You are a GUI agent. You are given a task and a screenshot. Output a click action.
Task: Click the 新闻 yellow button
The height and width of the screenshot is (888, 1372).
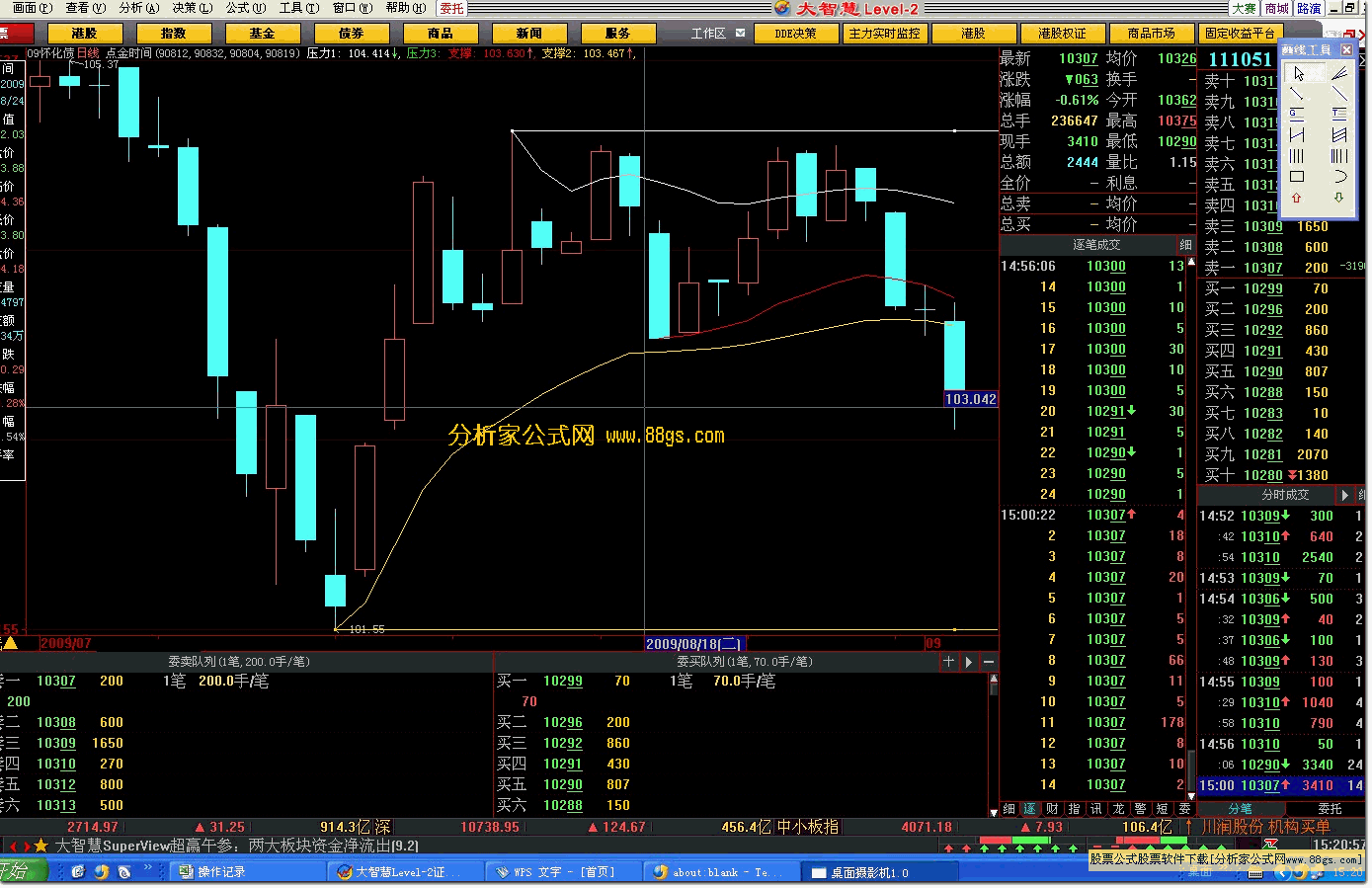pyautogui.click(x=528, y=33)
